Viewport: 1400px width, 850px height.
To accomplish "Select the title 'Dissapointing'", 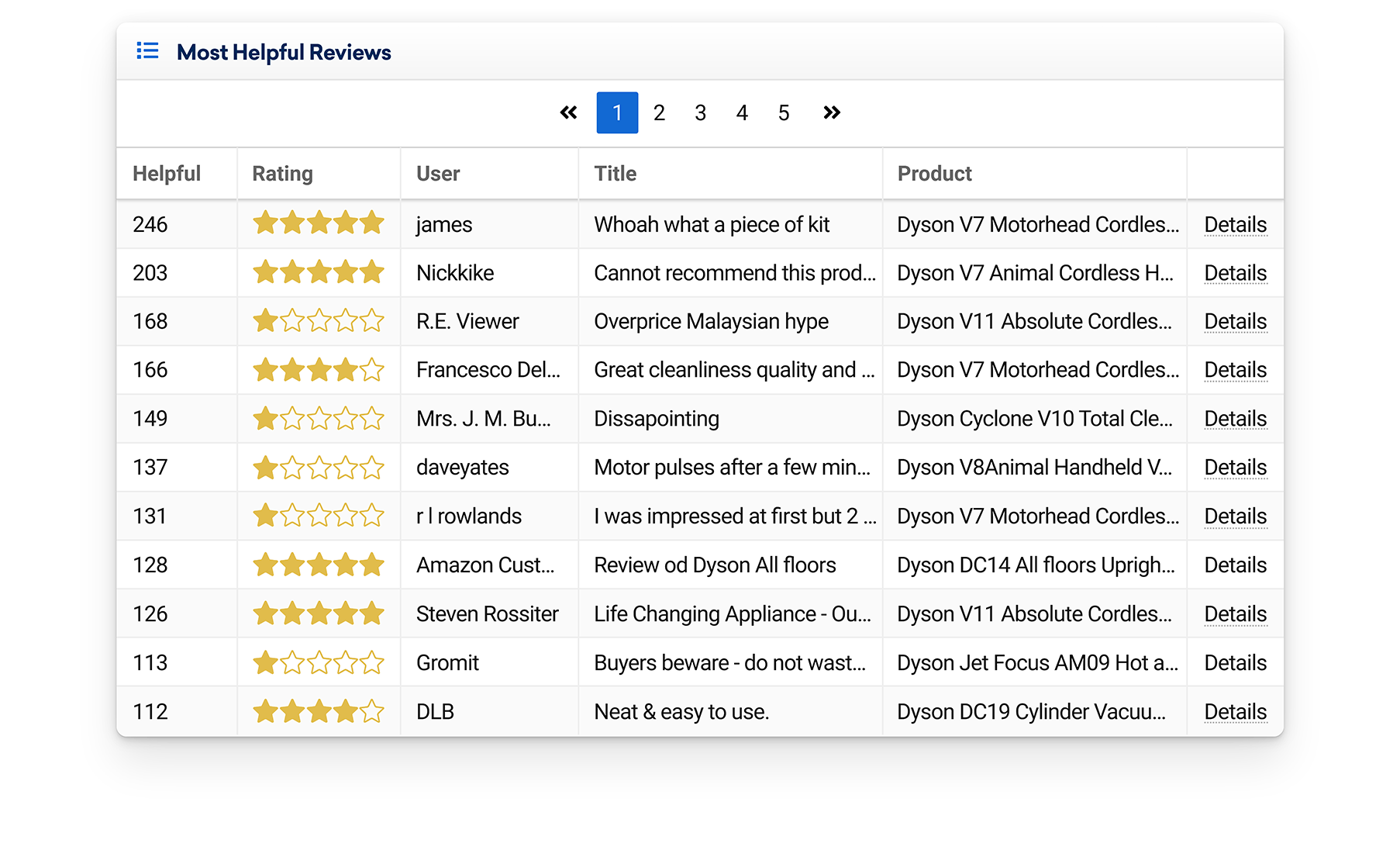I will (657, 419).
